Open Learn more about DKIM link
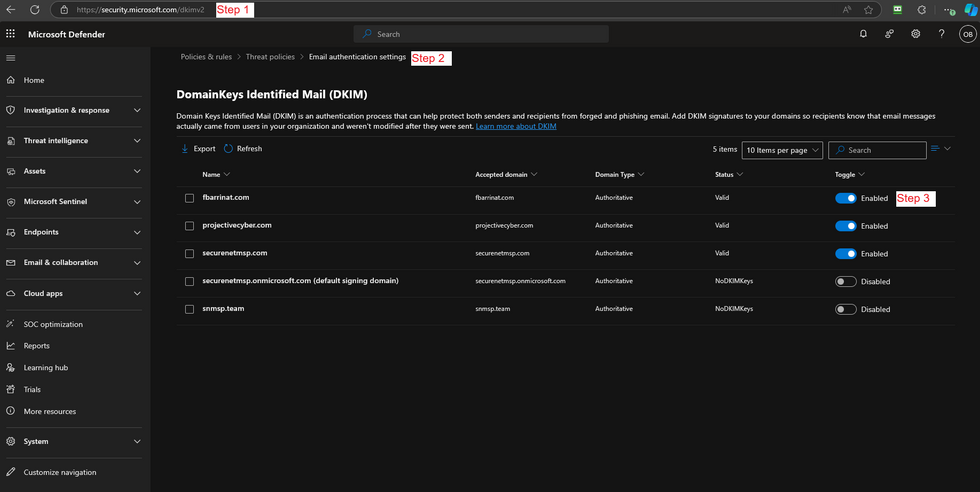The width and height of the screenshot is (980, 492). [x=516, y=126]
